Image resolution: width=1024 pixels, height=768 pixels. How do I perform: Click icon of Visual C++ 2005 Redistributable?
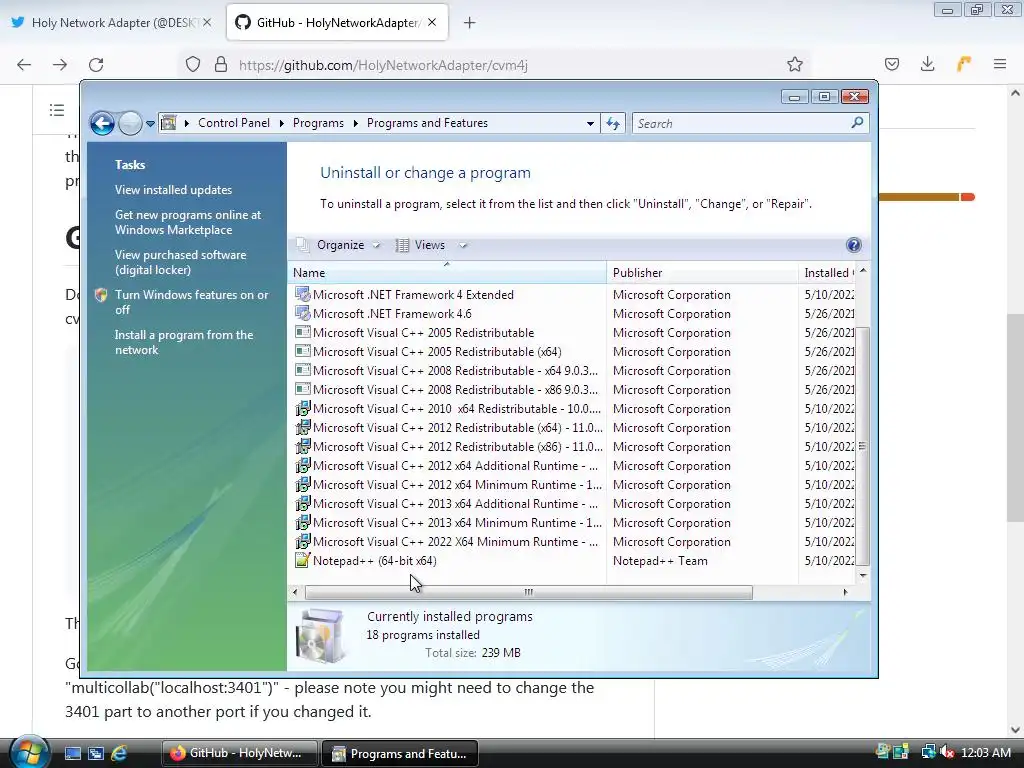click(302, 332)
